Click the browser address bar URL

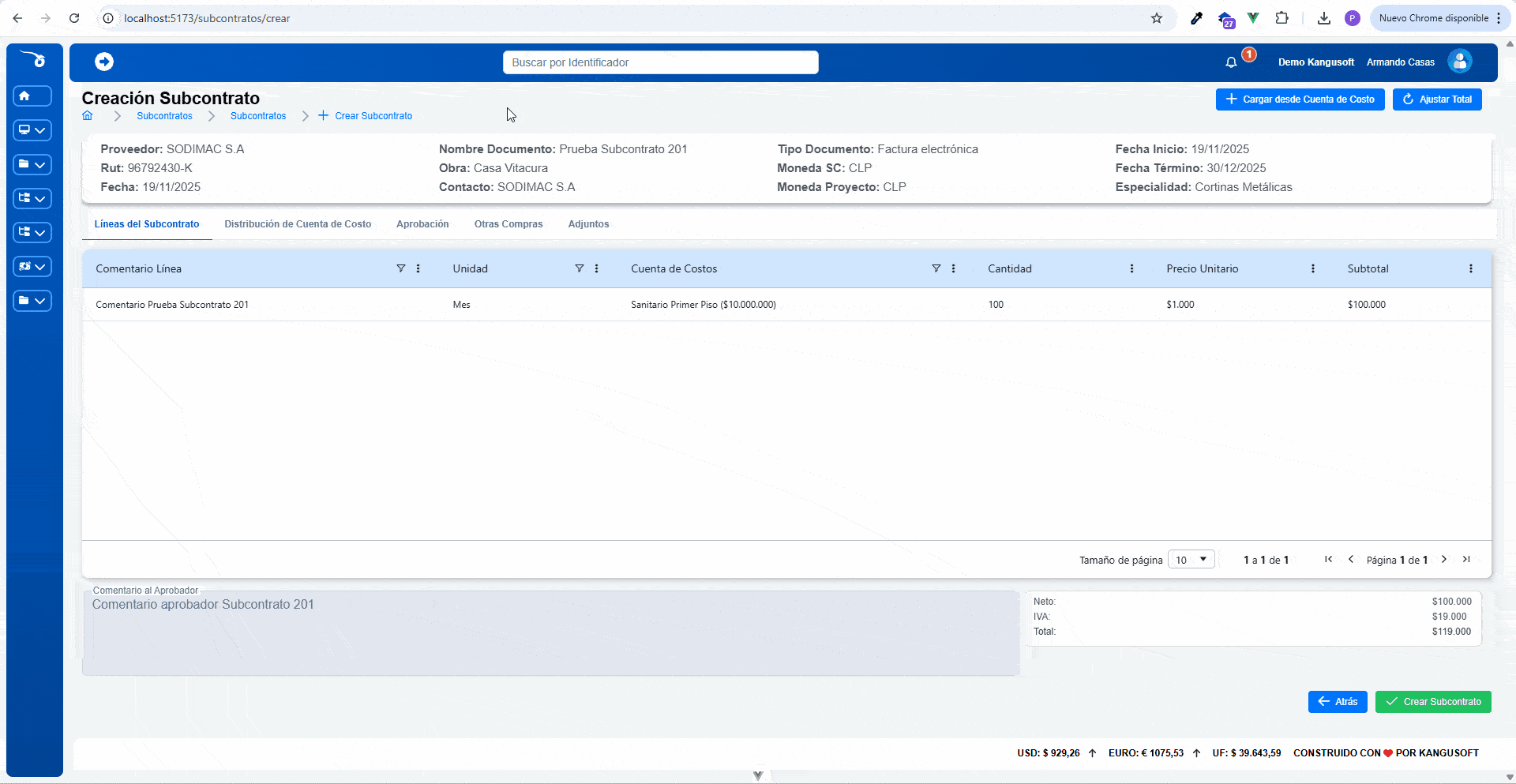pos(207,18)
